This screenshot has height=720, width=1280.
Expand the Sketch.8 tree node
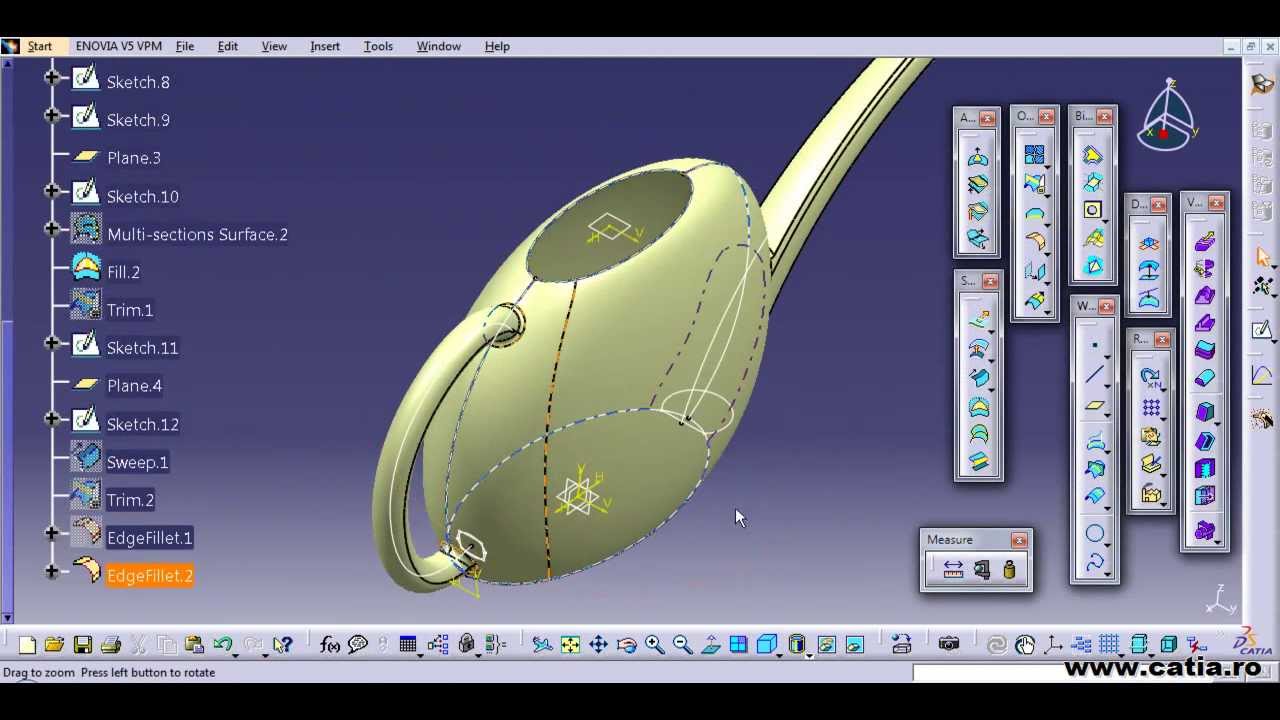click(x=52, y=77)
